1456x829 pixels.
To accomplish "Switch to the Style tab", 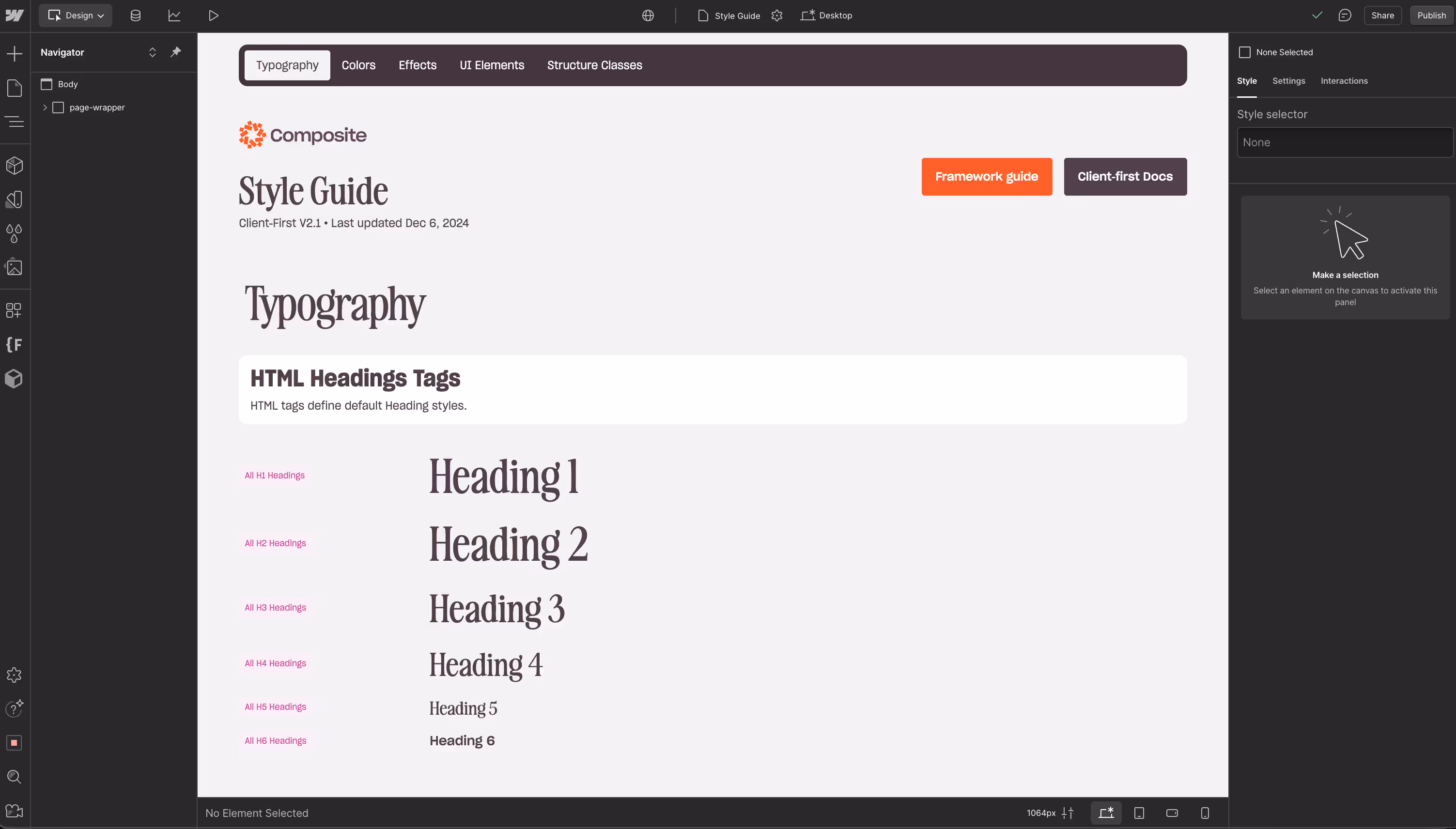I will point(1246,81).
